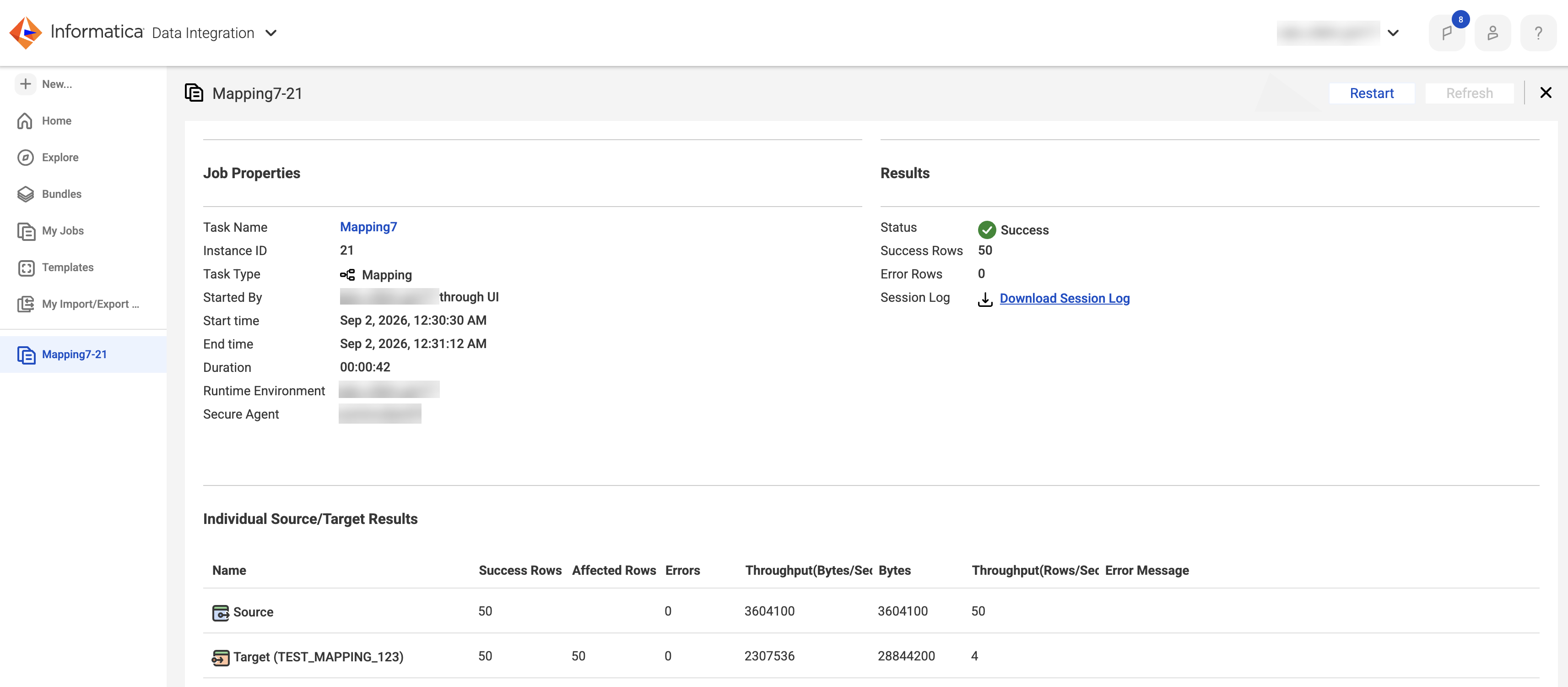Click the Errors column header
Image resolution: width=1568 pixels, height=687 pixels.
(x=682, y=570)
